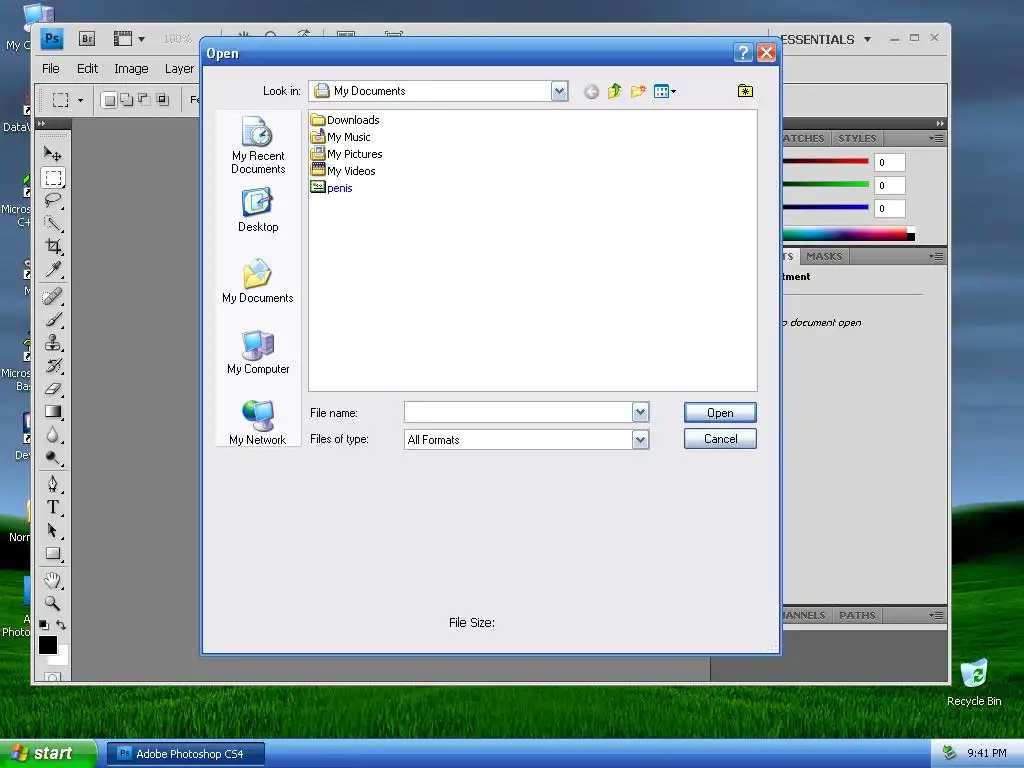Select the Pen tool
The height and width of the screenshot is (768, 1024).
pos(52,484)
